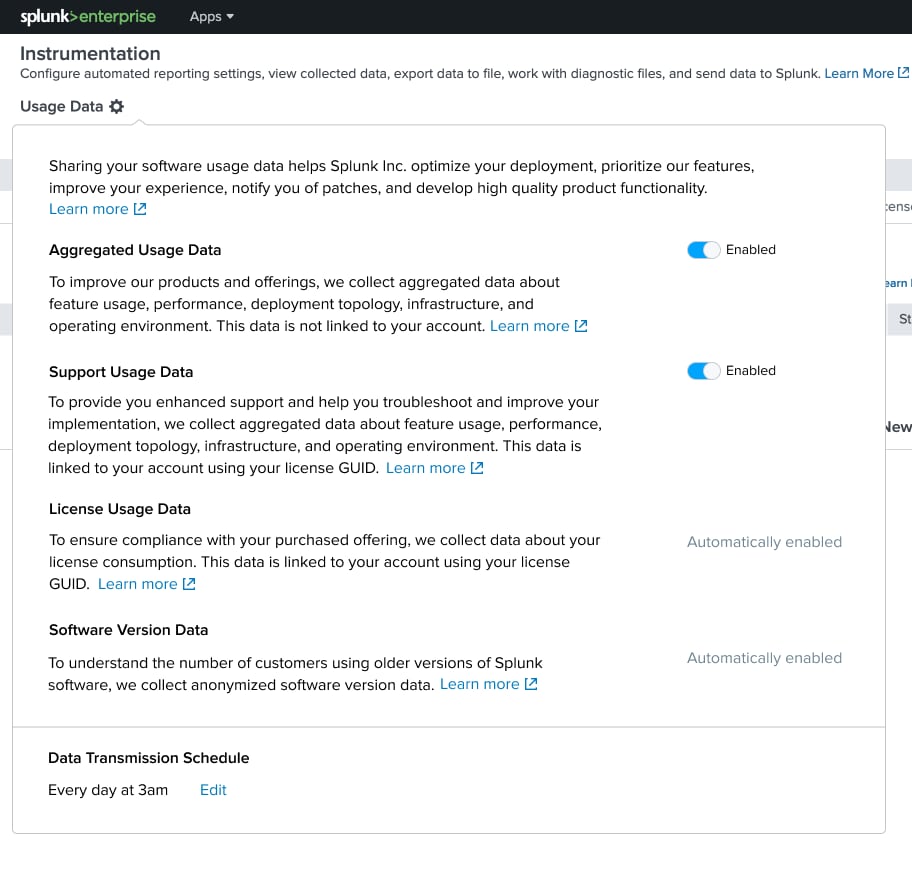This screenshot has width=912, height=894.
Task: Click 'Automatically enabled' beside Software Version Data
Action: [x=764, y=658]
